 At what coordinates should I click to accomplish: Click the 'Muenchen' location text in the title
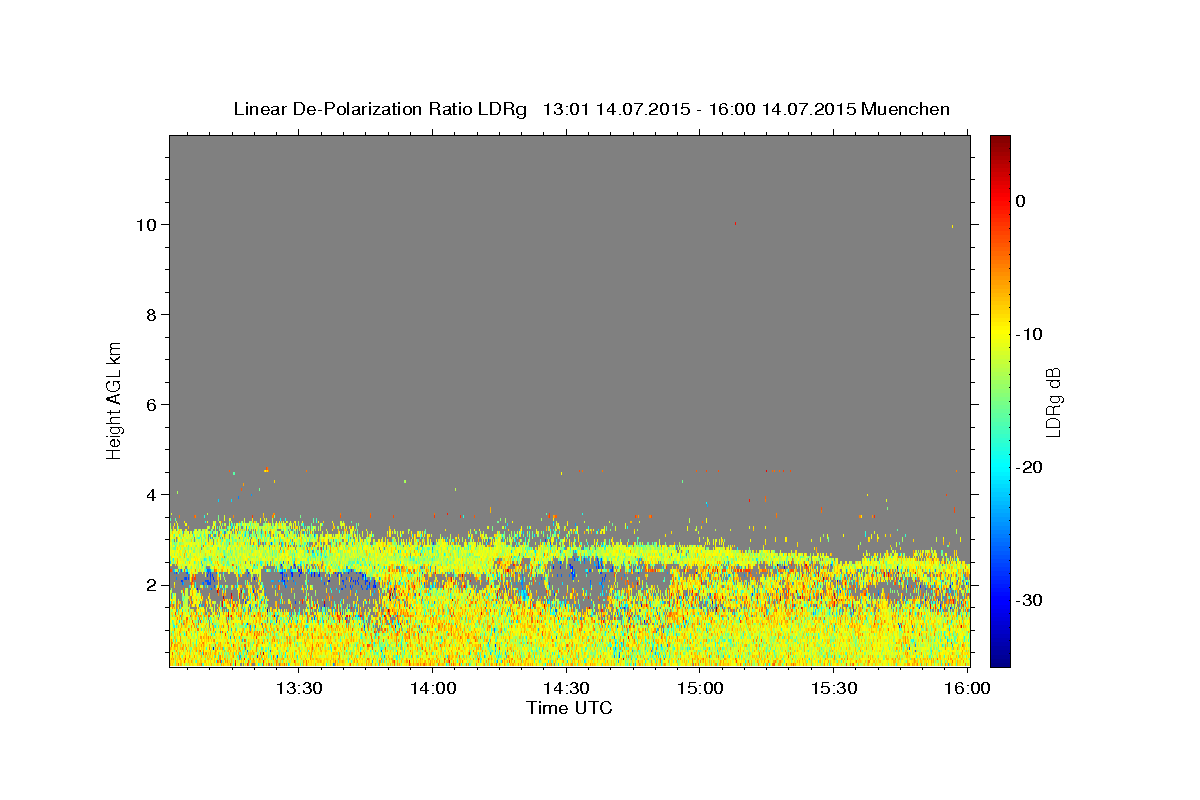click(905, 109)
